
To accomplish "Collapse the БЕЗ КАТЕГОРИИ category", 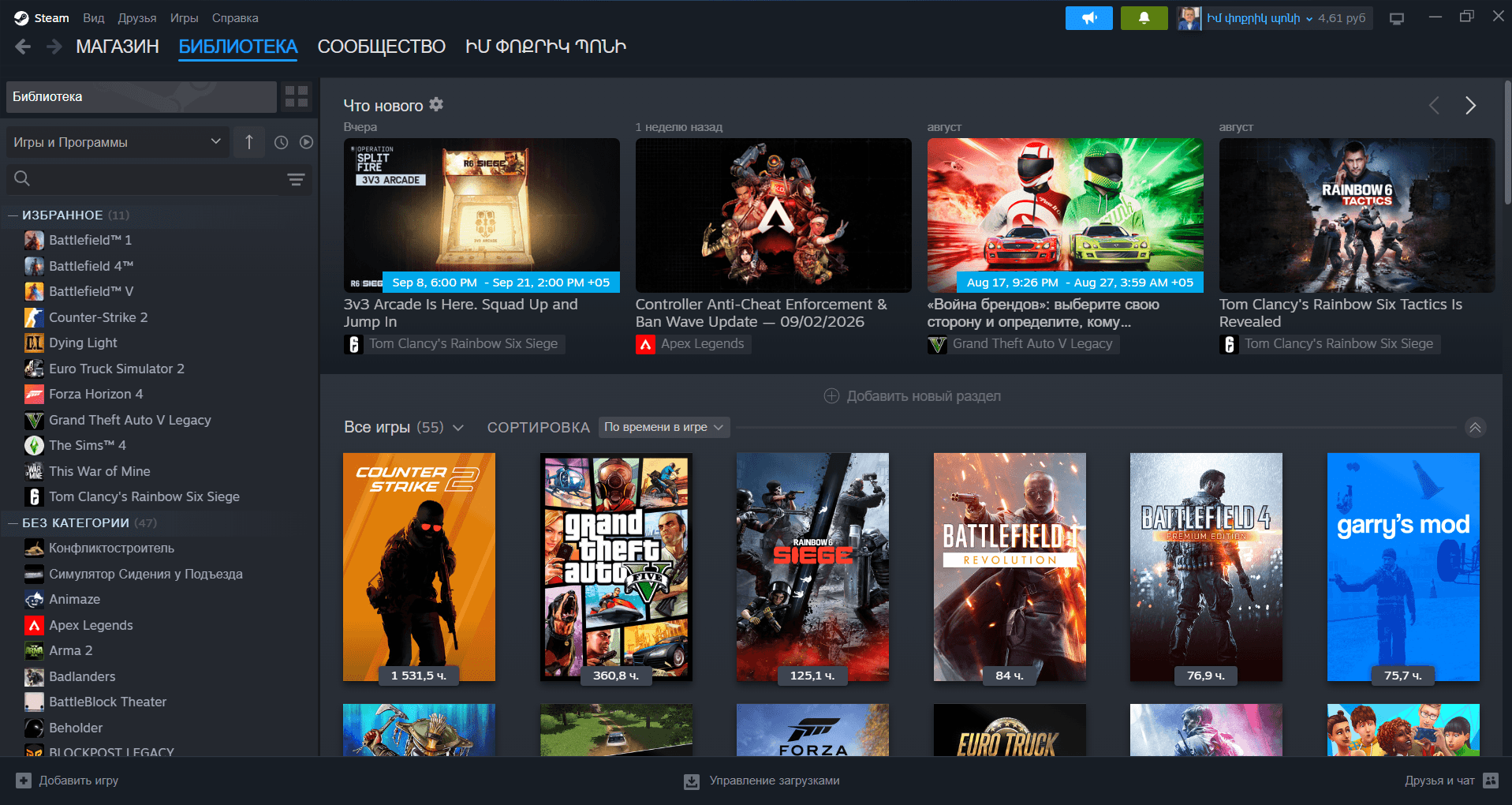I will (13, 523).
